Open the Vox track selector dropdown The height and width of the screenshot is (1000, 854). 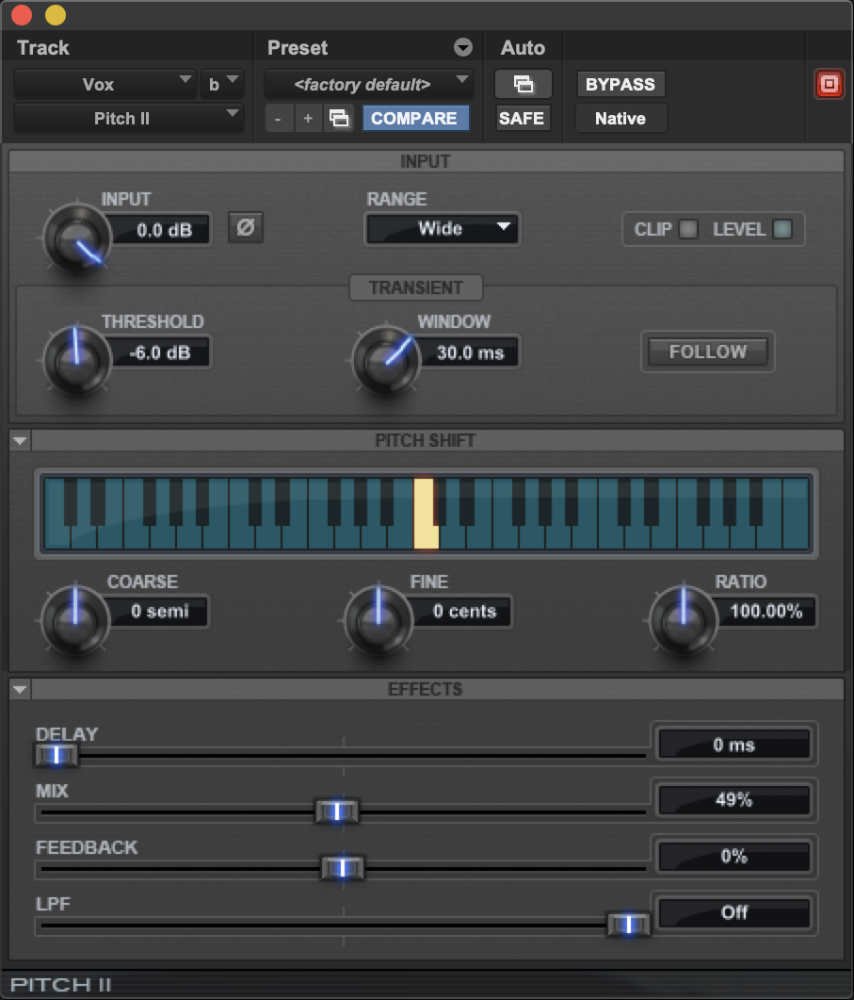[104, 83]
